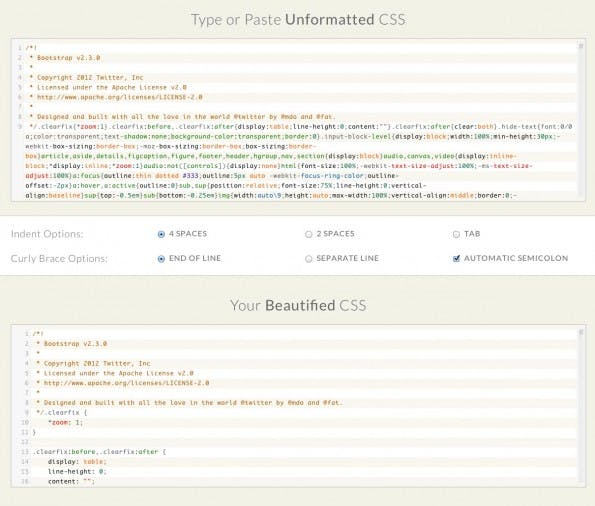
Task: Click the apache.org license URL in the input editor
Action: pyautogui.click(x=120, y=97)
